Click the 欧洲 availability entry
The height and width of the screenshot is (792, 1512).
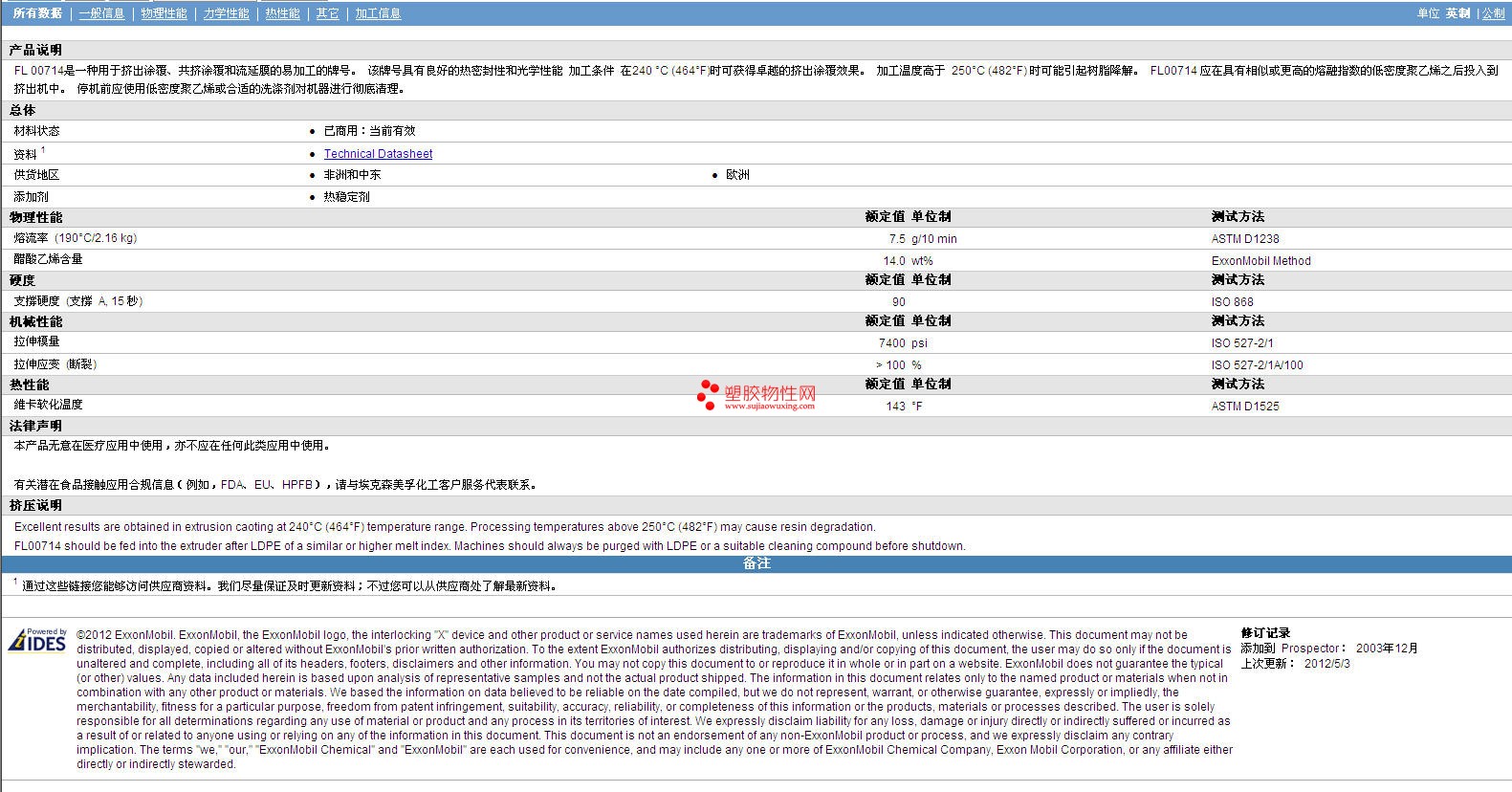737,175
